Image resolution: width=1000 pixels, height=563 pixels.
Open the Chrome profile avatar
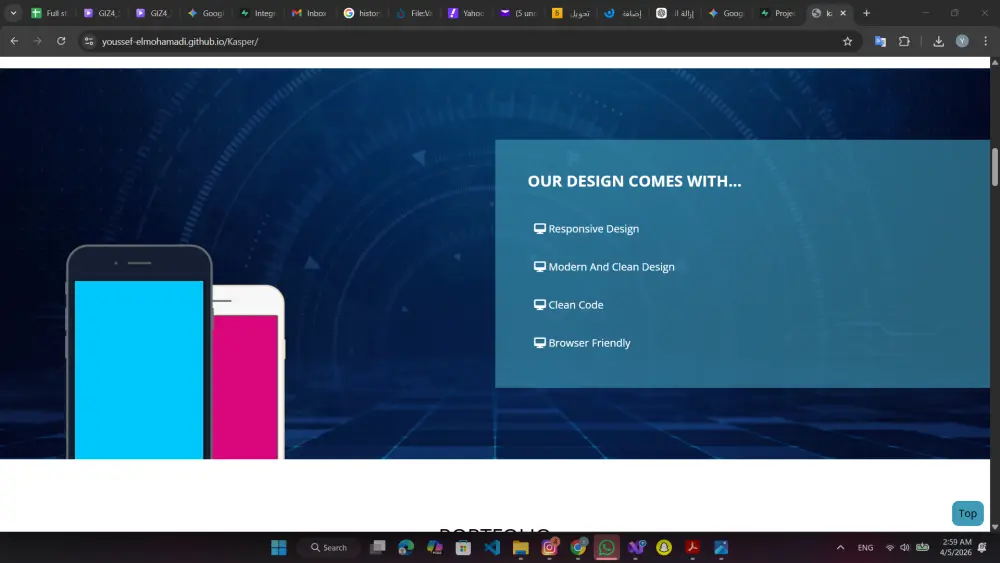pyautogui.click(x=962, y=41)
